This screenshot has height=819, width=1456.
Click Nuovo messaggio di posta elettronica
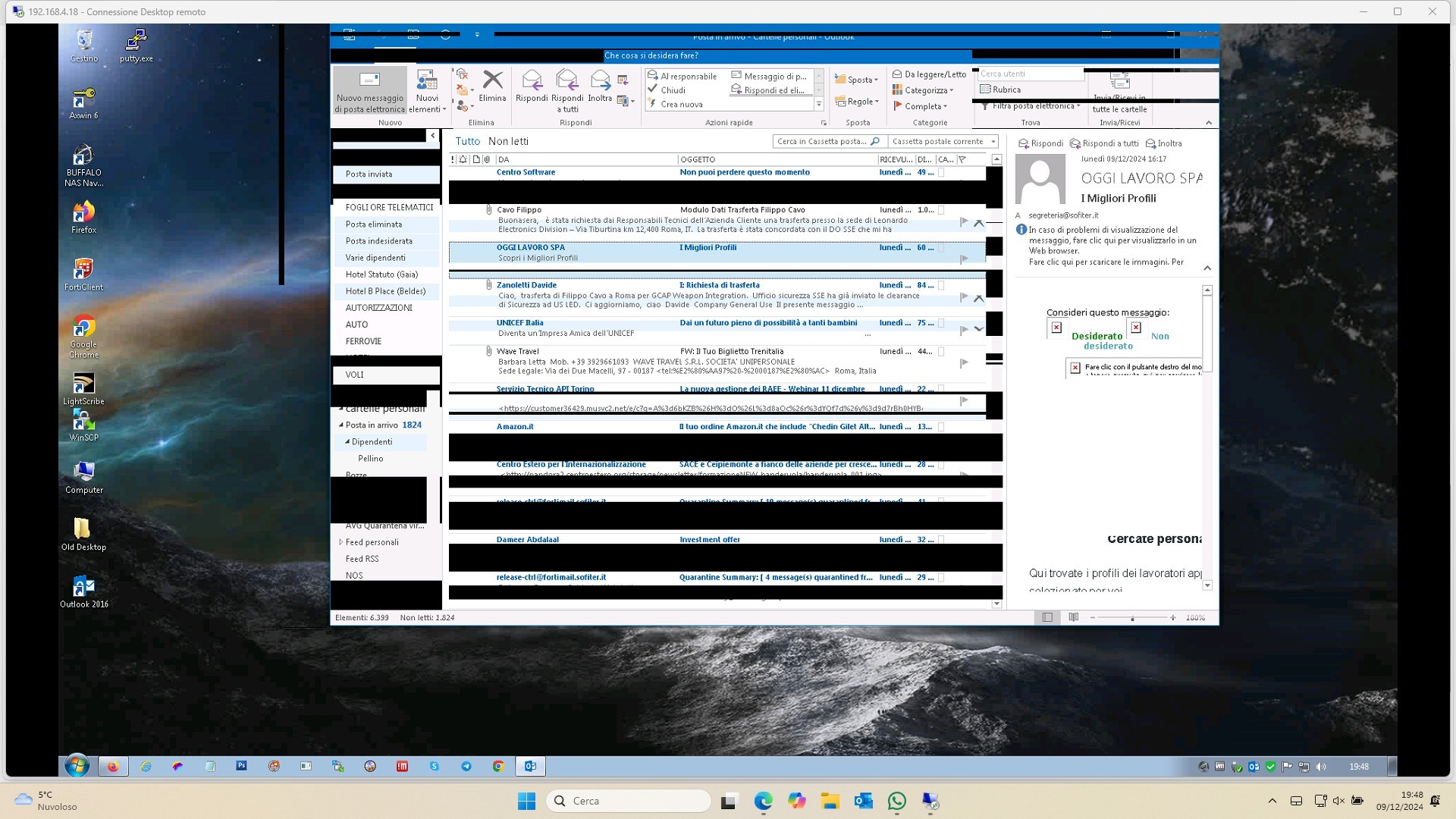369,92
